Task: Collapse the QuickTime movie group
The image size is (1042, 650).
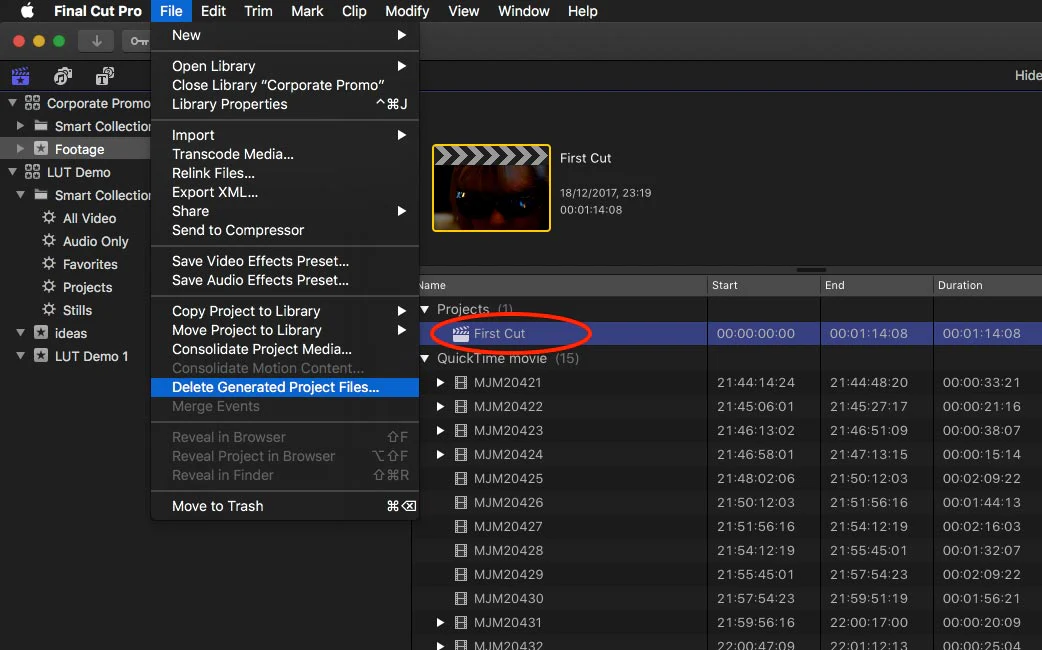Action: pyautogui.click(x=425, y=358)
